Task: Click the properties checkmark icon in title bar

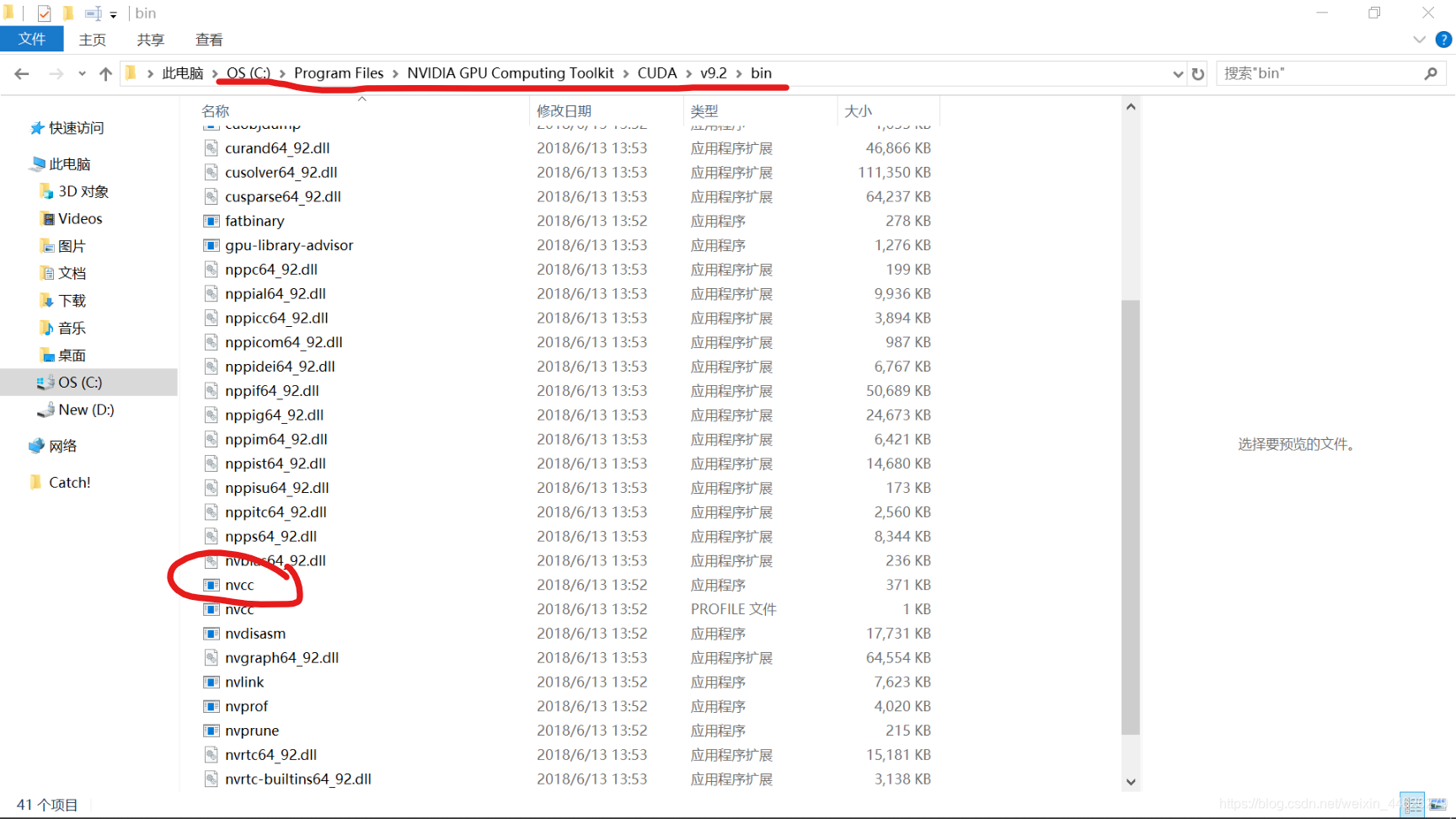Action: 45,13
